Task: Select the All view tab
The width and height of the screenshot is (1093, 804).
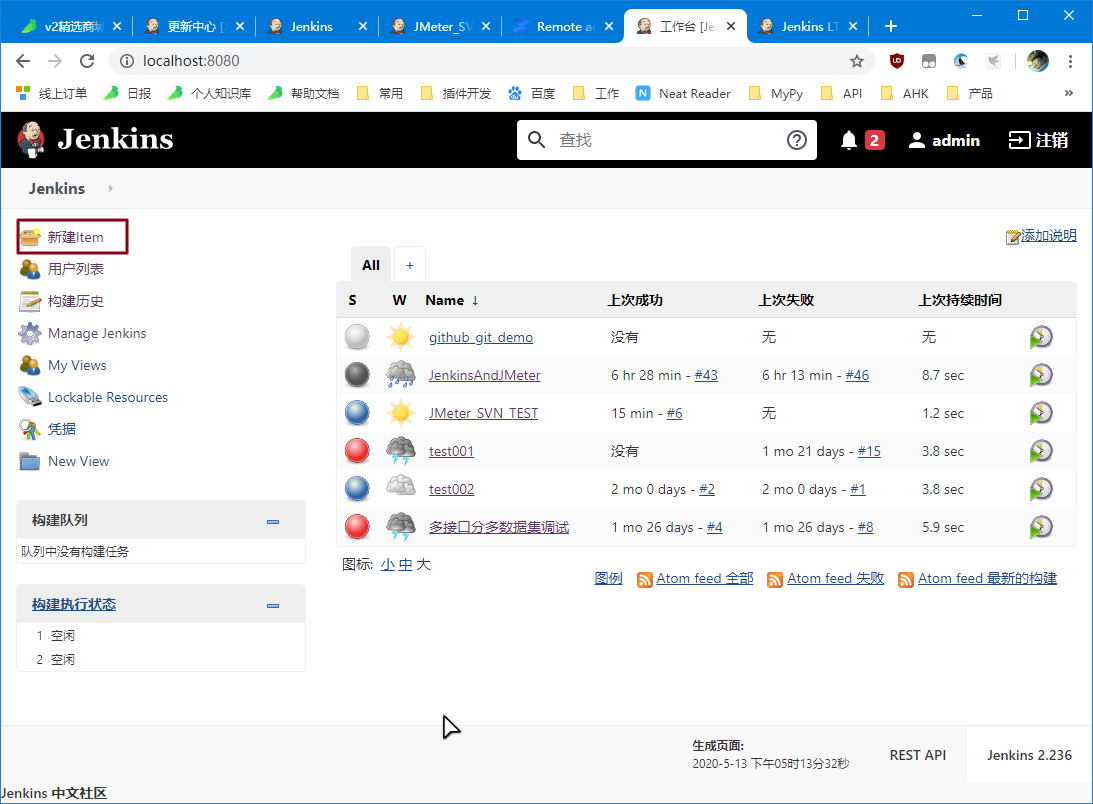Action: click(x=371, y=265)
